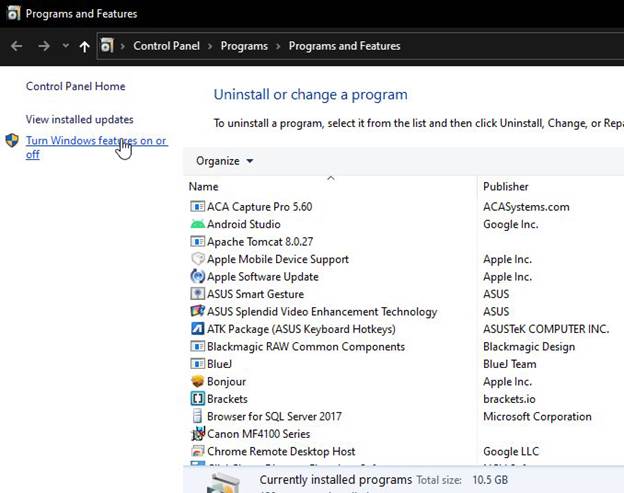The width and height of the screenshot is (624, 493).
Task: Sort the list by the Name column
Action: tap(203, 187)
